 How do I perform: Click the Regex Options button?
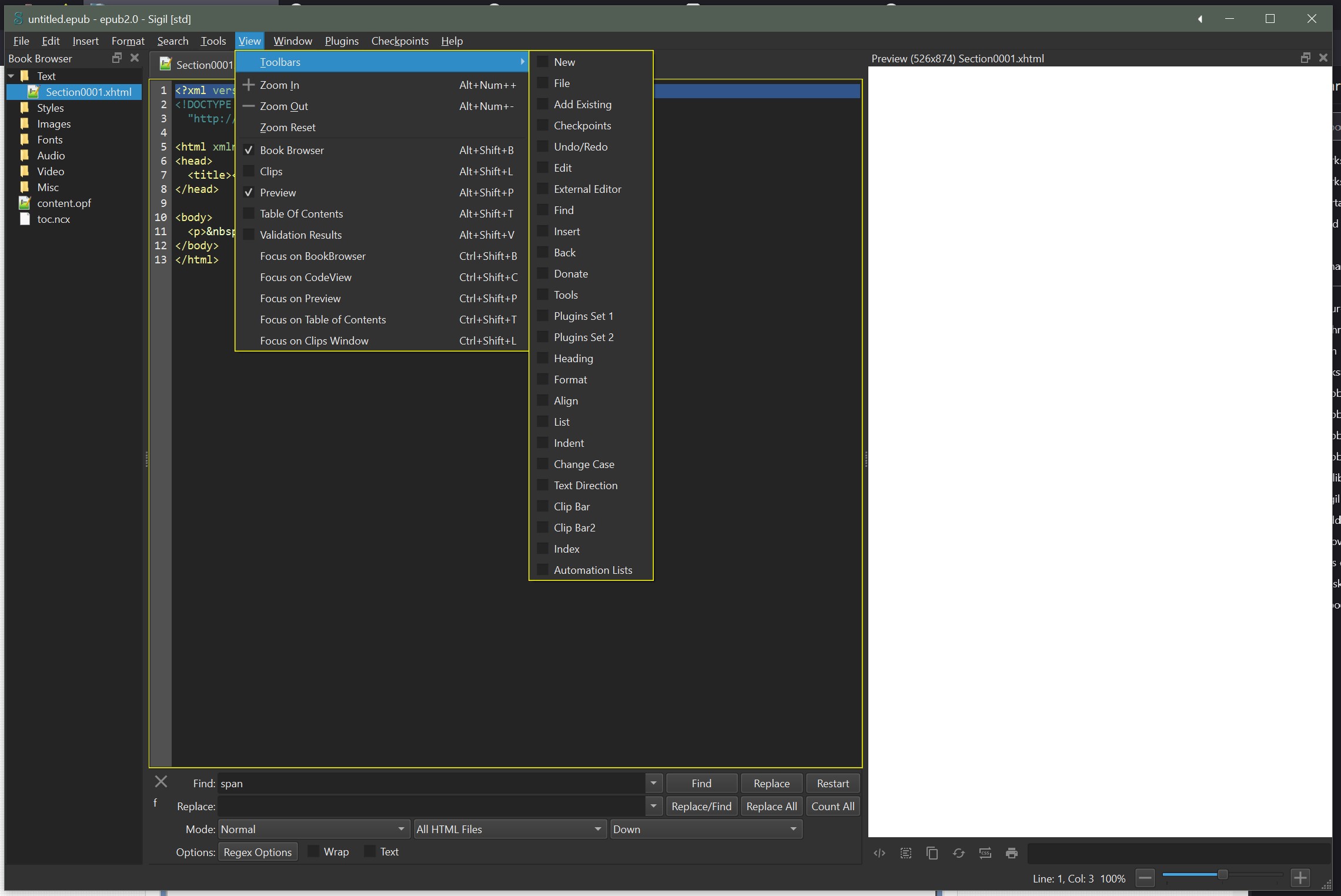tap(258, 852)
